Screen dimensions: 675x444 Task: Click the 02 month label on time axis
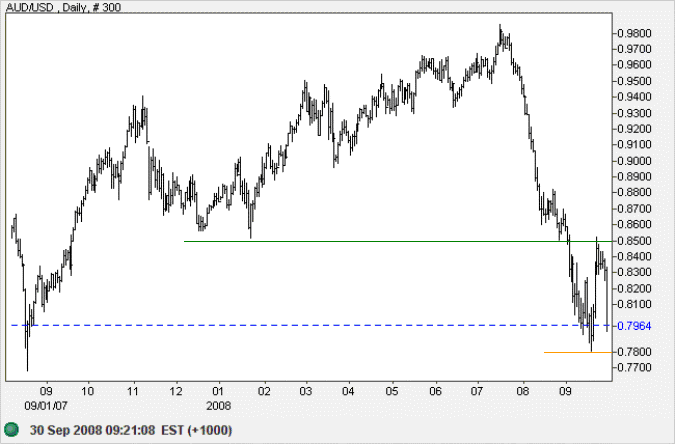[264, 391]
